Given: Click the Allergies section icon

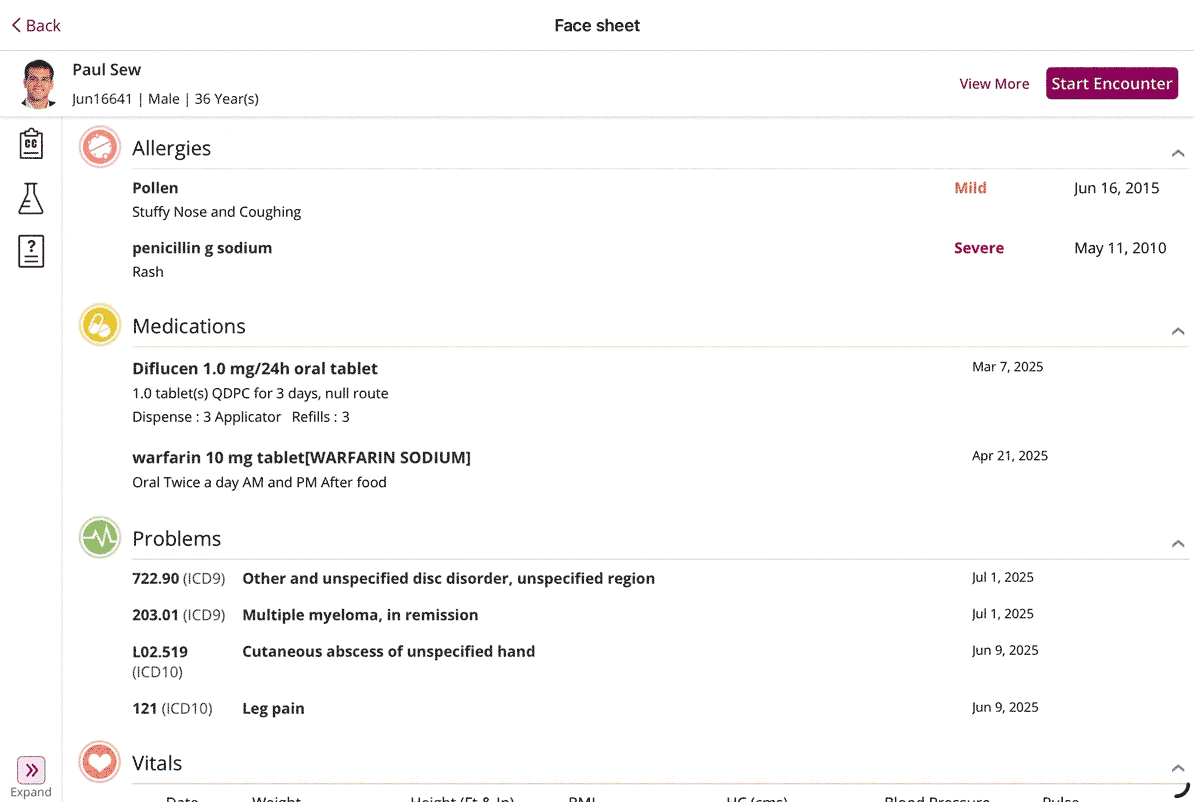Looking at the screenshot, I should [100, 147].
